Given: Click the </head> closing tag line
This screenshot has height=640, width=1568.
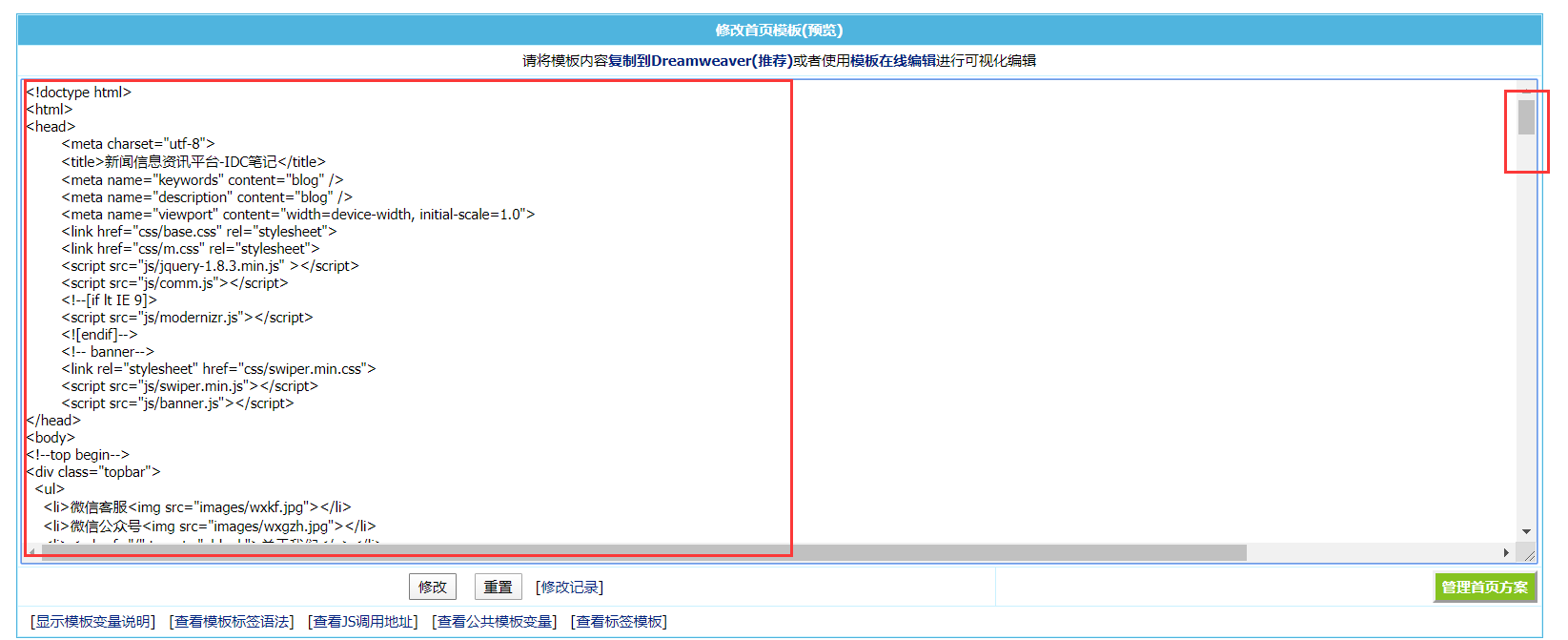Looking at the screenshot, I should pyautogui.click(x=53, y=421).
